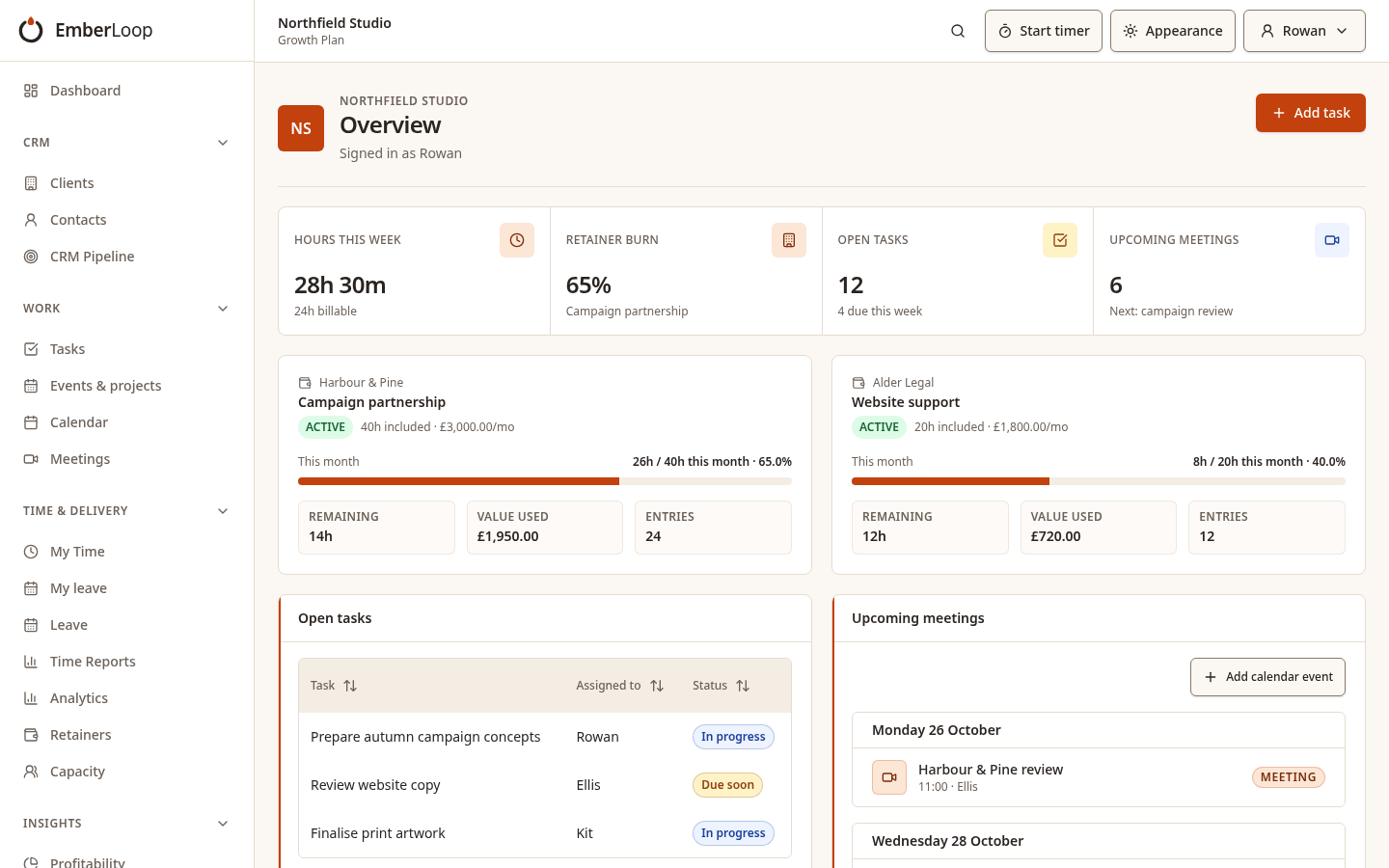Collapse the Work sidebar section
This screenshot has height=868, width=1389.
[223, 309]
